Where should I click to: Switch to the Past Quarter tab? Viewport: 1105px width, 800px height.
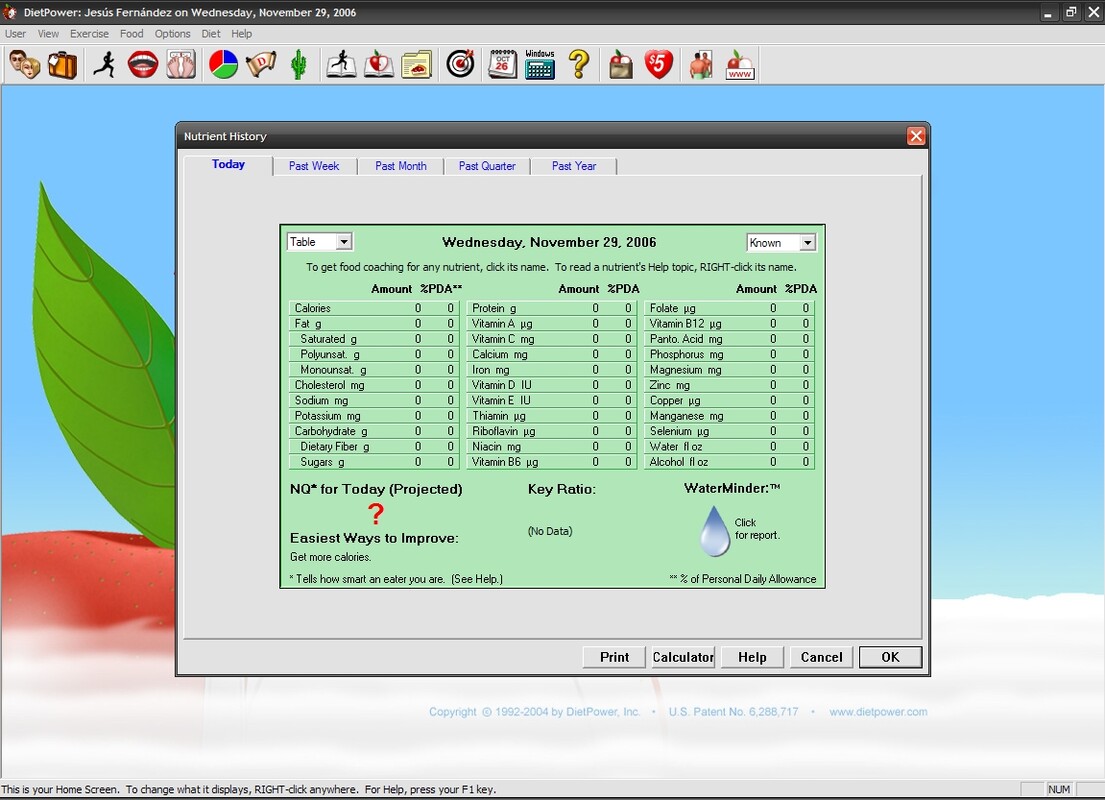487,166
